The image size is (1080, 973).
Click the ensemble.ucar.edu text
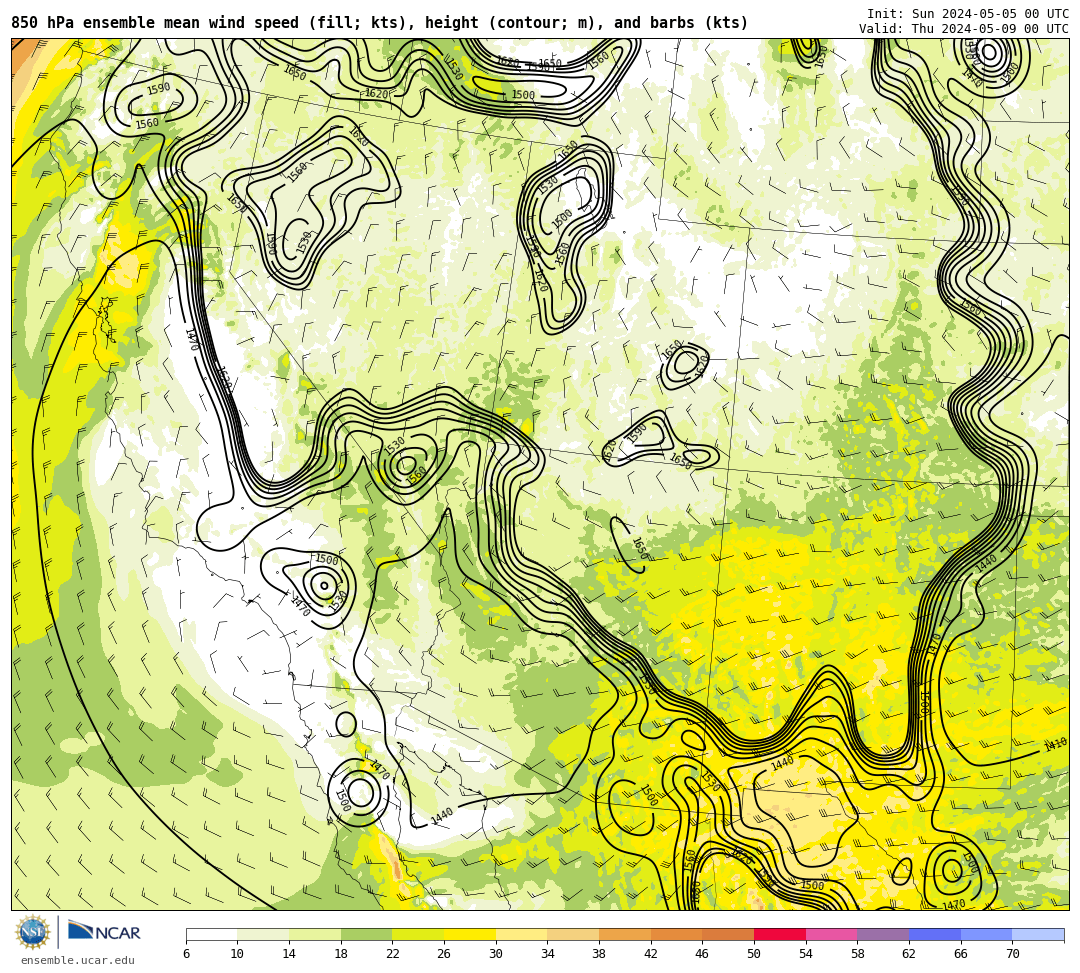coord(78,960)
